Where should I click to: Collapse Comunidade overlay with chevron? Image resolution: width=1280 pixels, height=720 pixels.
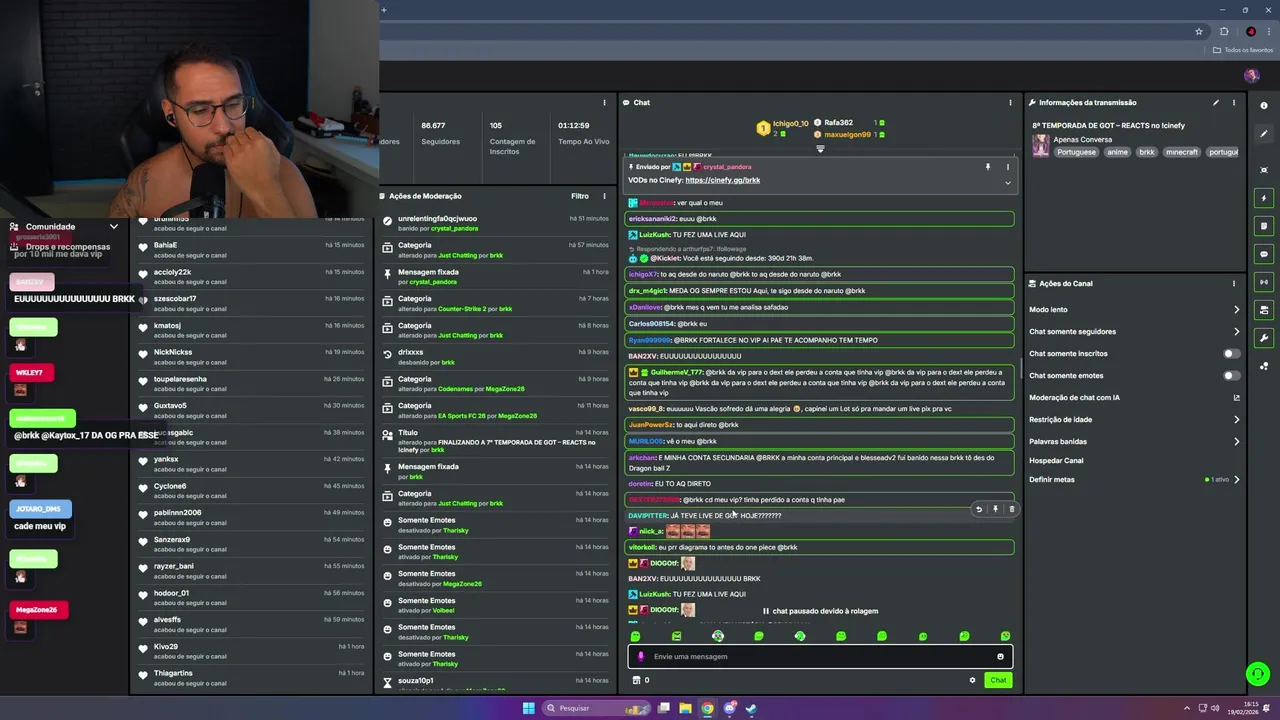pyautogui.click(x=113, y=227)
